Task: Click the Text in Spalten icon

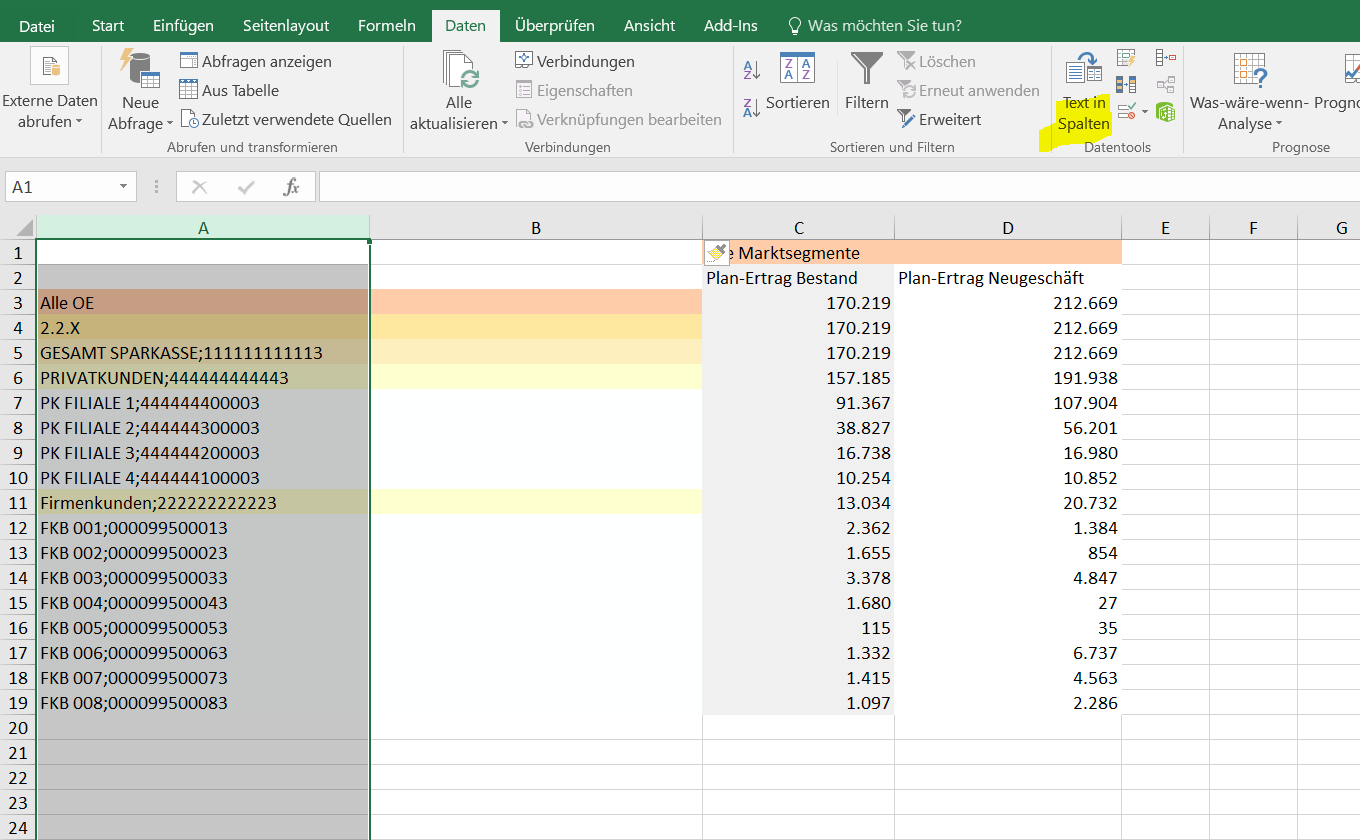Action: (1084, 68)
